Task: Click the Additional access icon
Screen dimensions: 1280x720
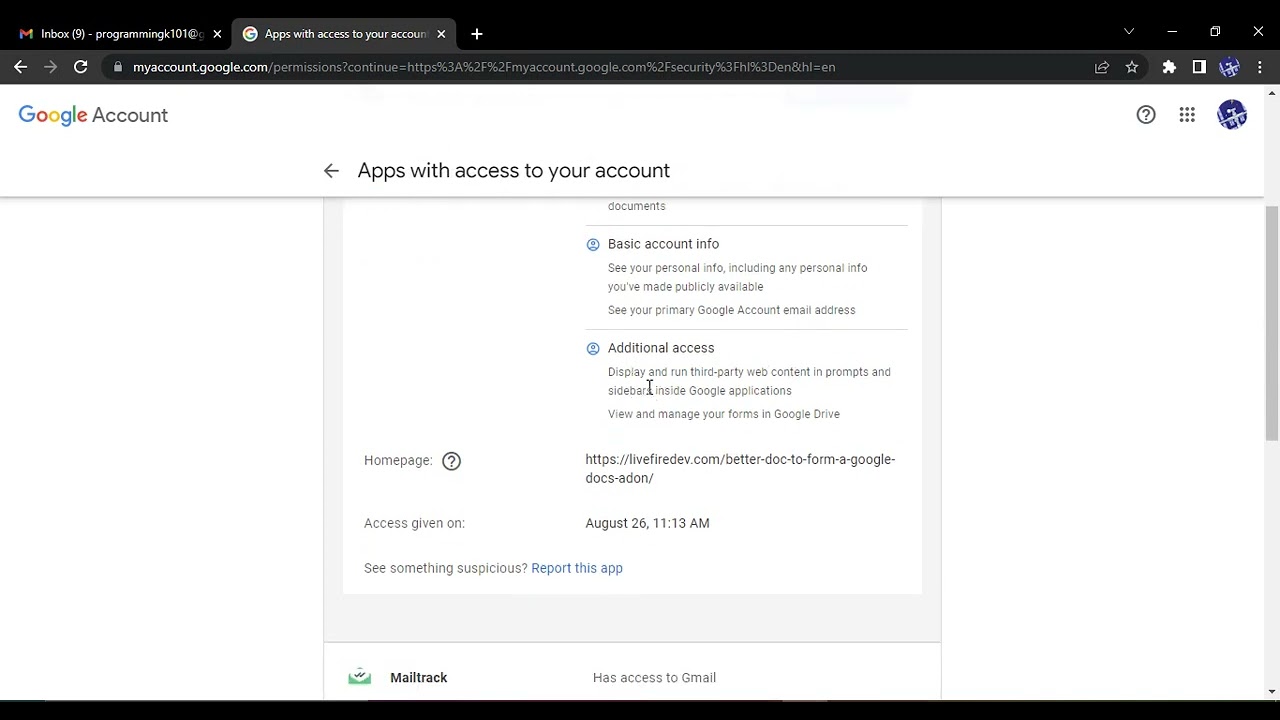Action: coord(593,348)
